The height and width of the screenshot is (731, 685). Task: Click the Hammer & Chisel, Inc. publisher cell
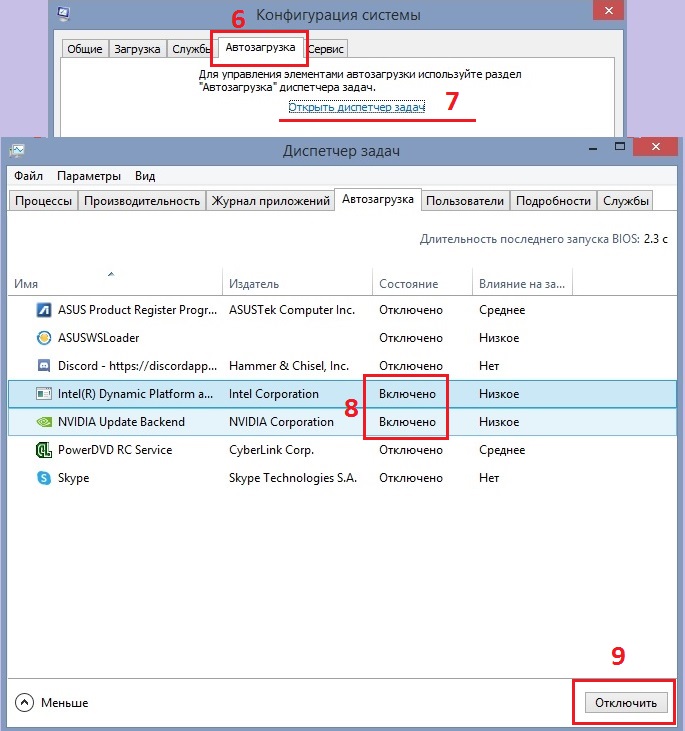pyautogui.click(x=289, y=366)
